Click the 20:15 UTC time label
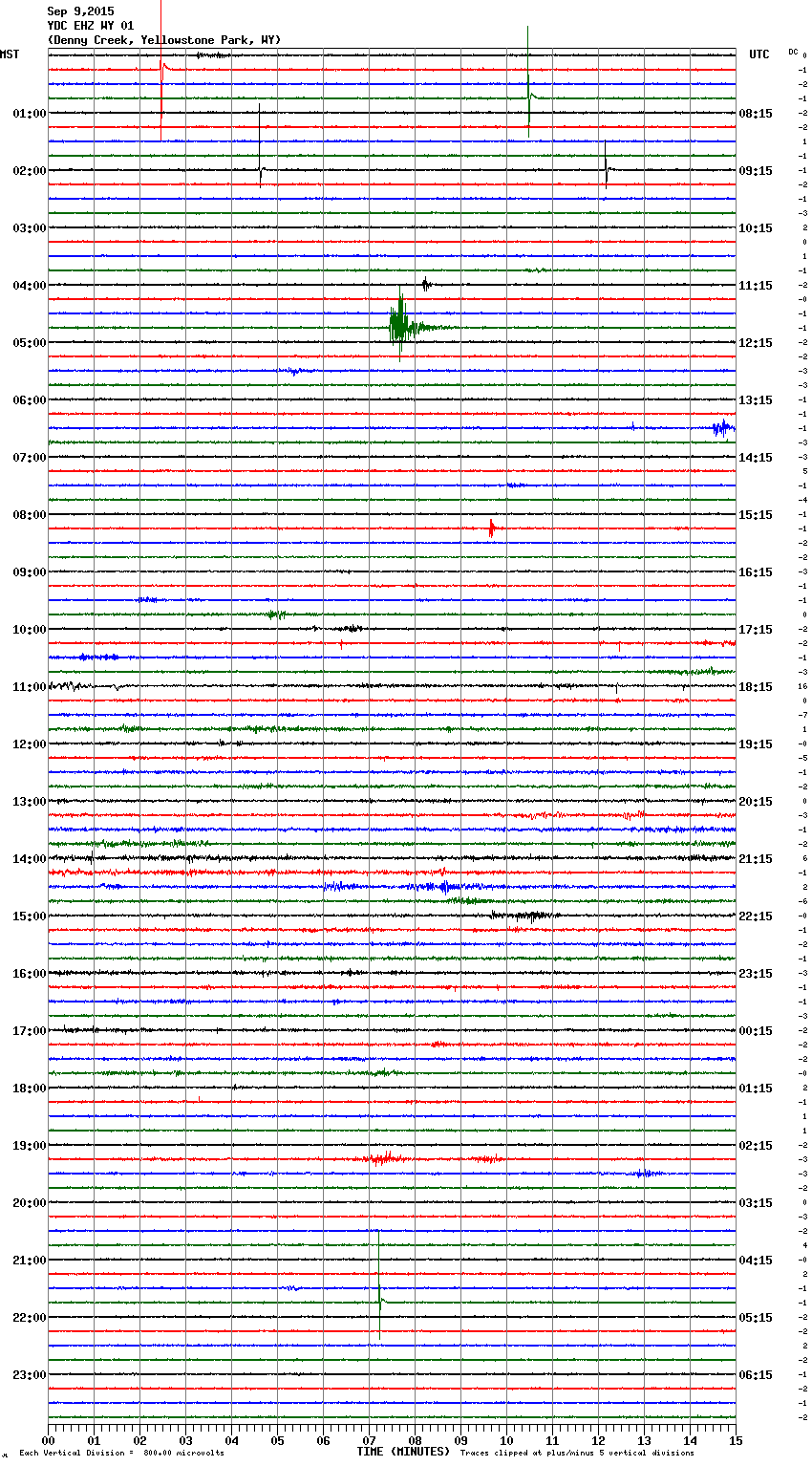This screenshot has width=812, height=1466. click(x=756, y=802)
